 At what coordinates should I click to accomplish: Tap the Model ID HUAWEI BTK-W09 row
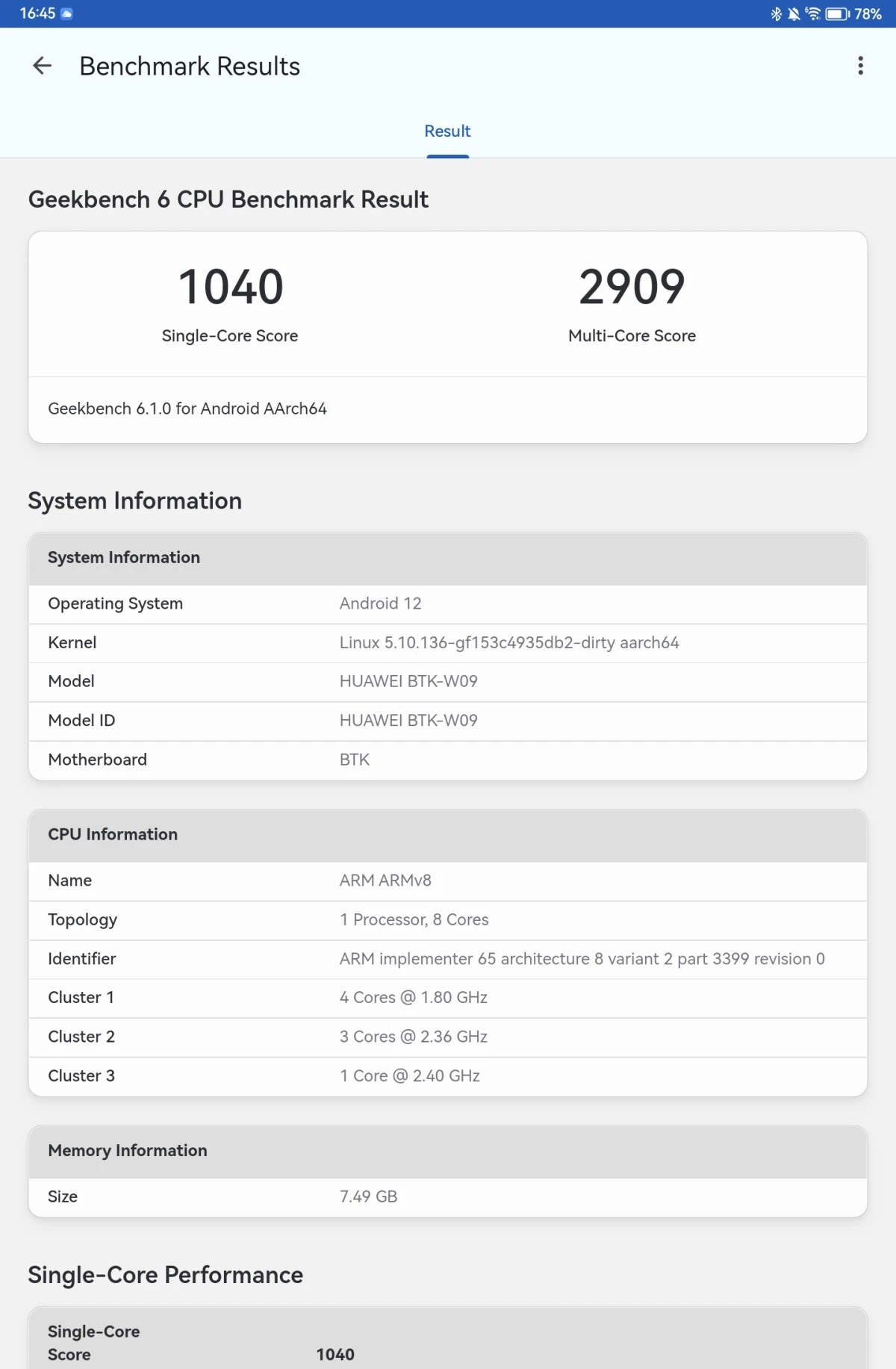pyautogui.click(x=448, y=721)
